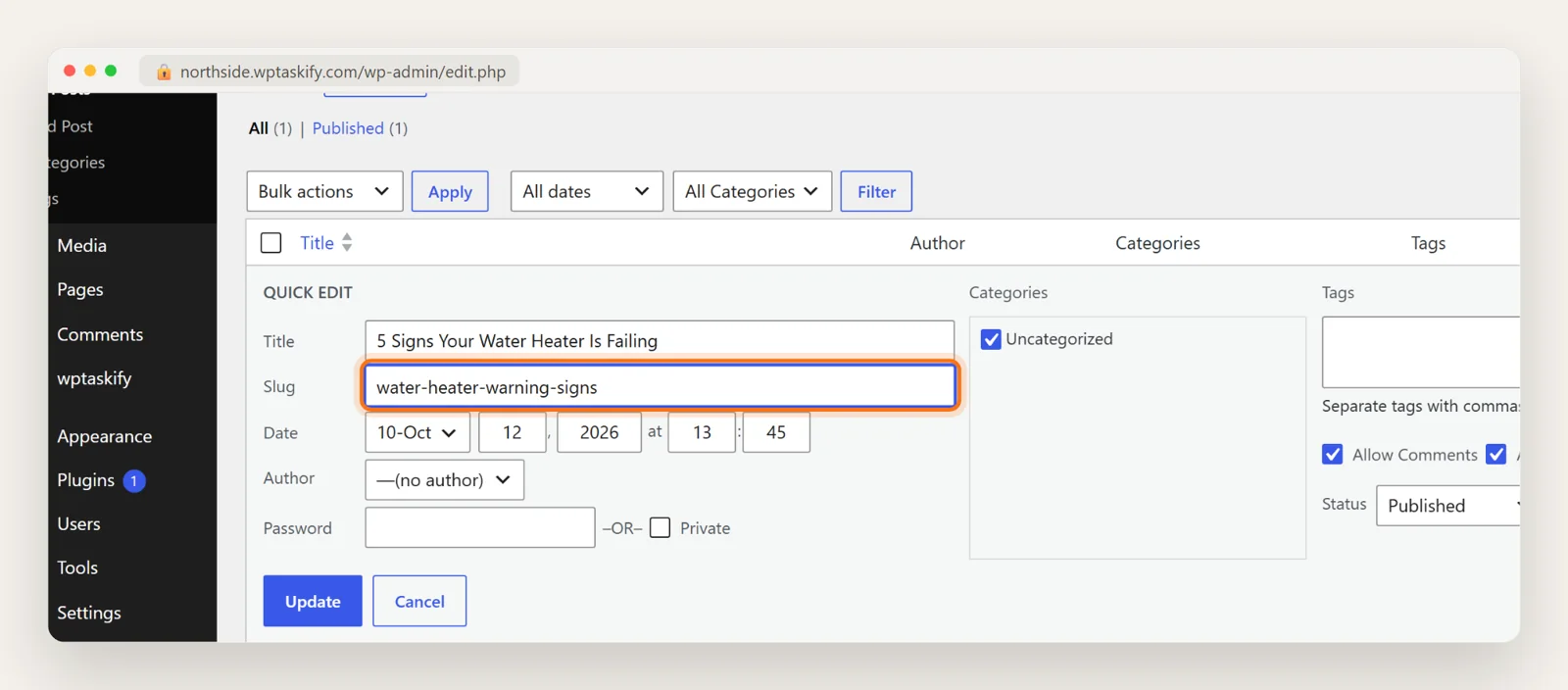Click the Title column sort arrows
The image size is (1568, 690).
[347, 243]
